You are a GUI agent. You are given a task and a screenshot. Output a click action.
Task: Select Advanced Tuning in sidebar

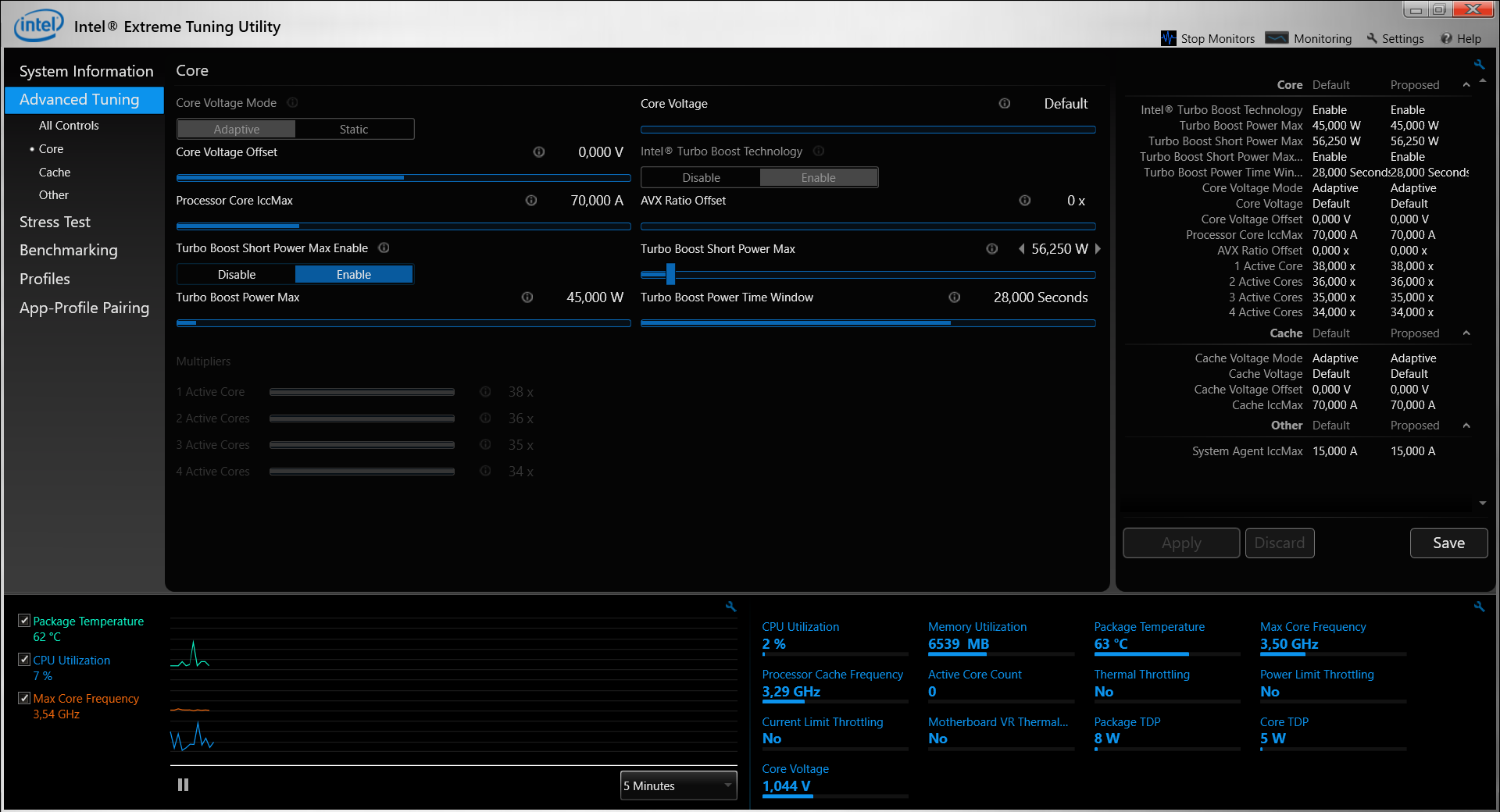(84, 99)
